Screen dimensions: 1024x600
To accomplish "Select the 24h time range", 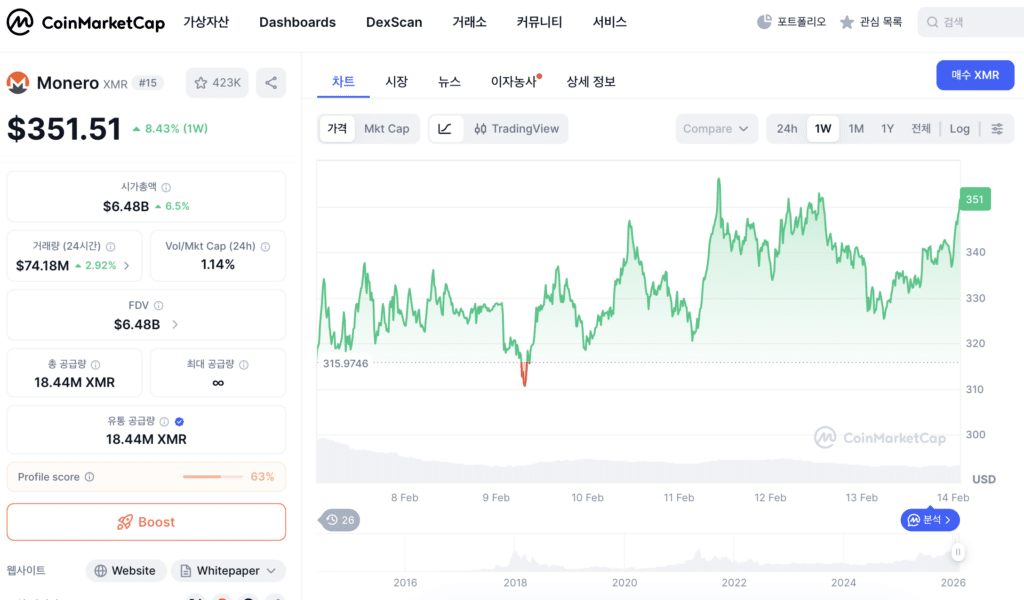I will coord(787,129).
